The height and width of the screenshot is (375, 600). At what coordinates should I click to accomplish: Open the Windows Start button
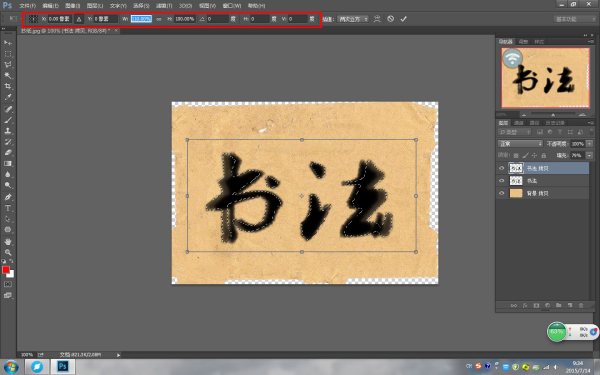(x=11, y=367)
